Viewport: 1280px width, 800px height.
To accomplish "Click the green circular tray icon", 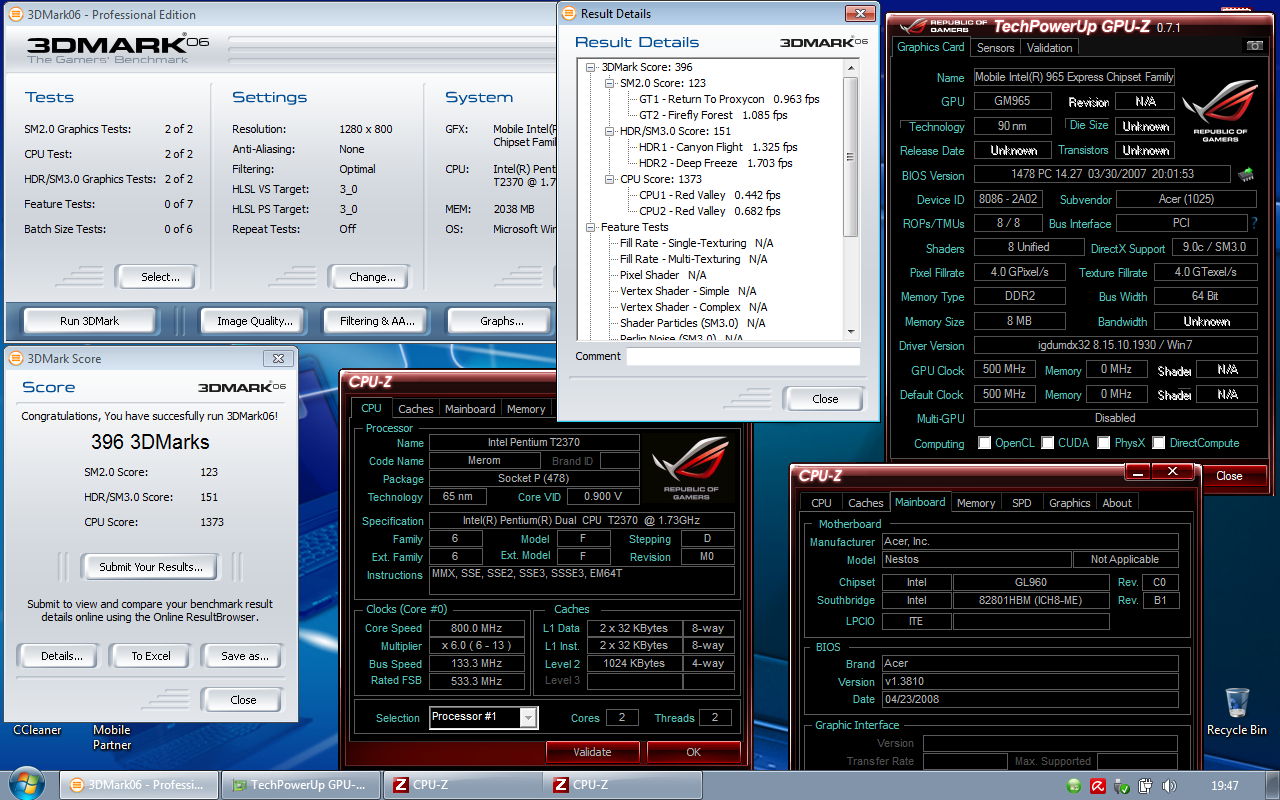I will pyautogui.click(x=1073, y=786).
